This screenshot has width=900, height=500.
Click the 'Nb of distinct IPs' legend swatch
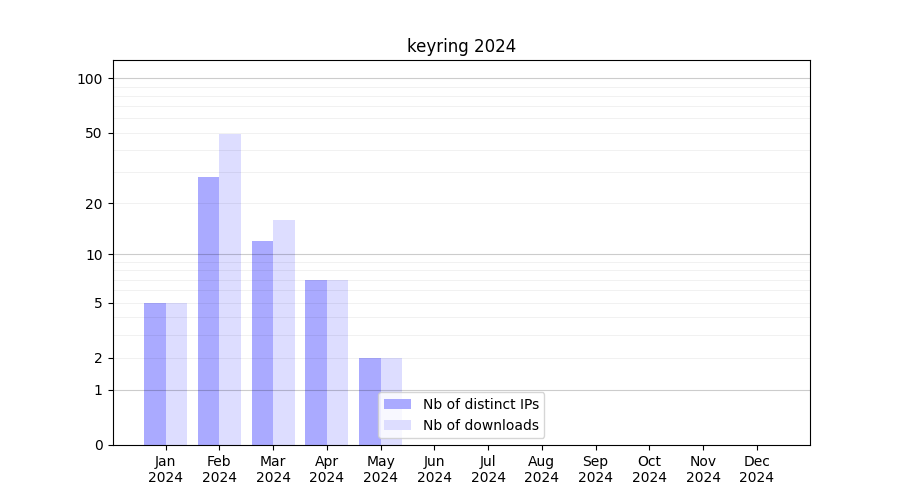[397, 404]
